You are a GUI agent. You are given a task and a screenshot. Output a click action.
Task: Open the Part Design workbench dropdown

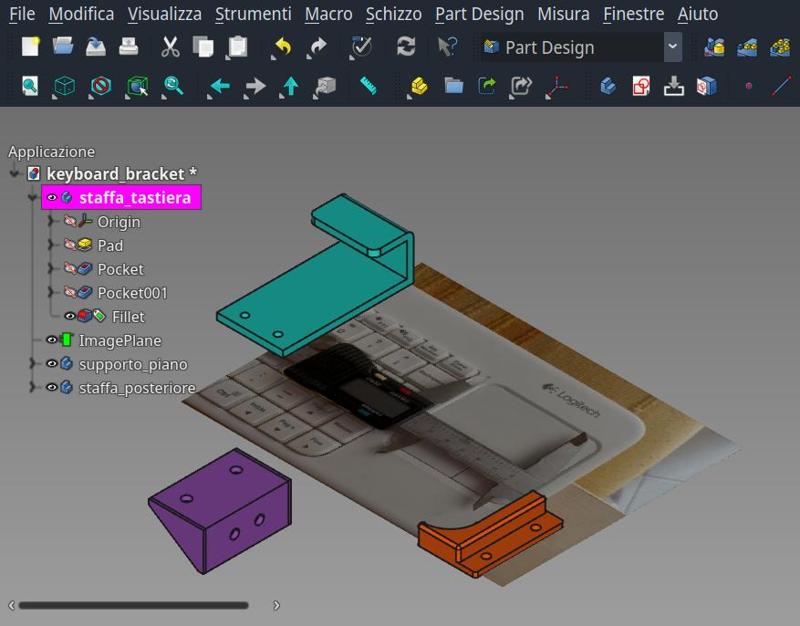click(672, 47)
